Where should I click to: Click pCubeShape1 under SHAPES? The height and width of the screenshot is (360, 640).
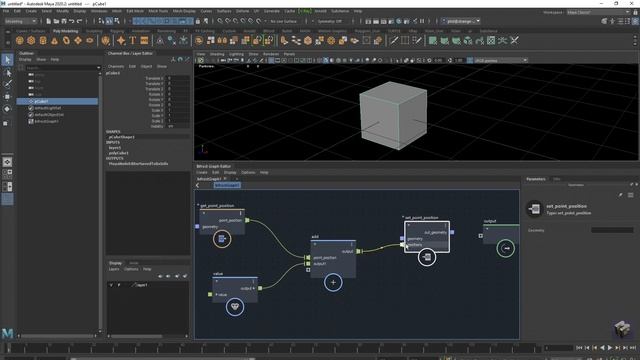point(121,137)
